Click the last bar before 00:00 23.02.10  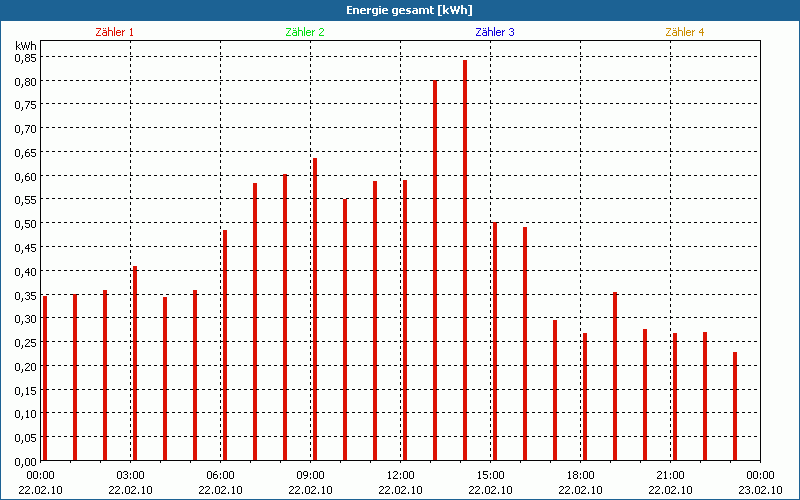735,406
